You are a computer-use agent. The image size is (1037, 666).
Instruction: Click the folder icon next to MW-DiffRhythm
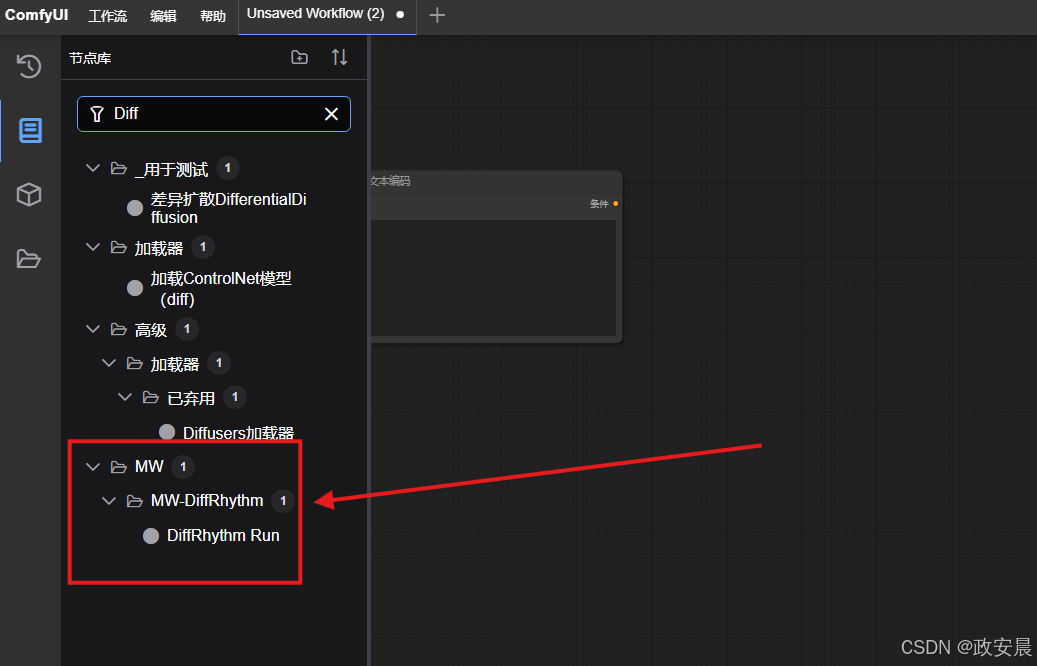[x=134, y=501]
